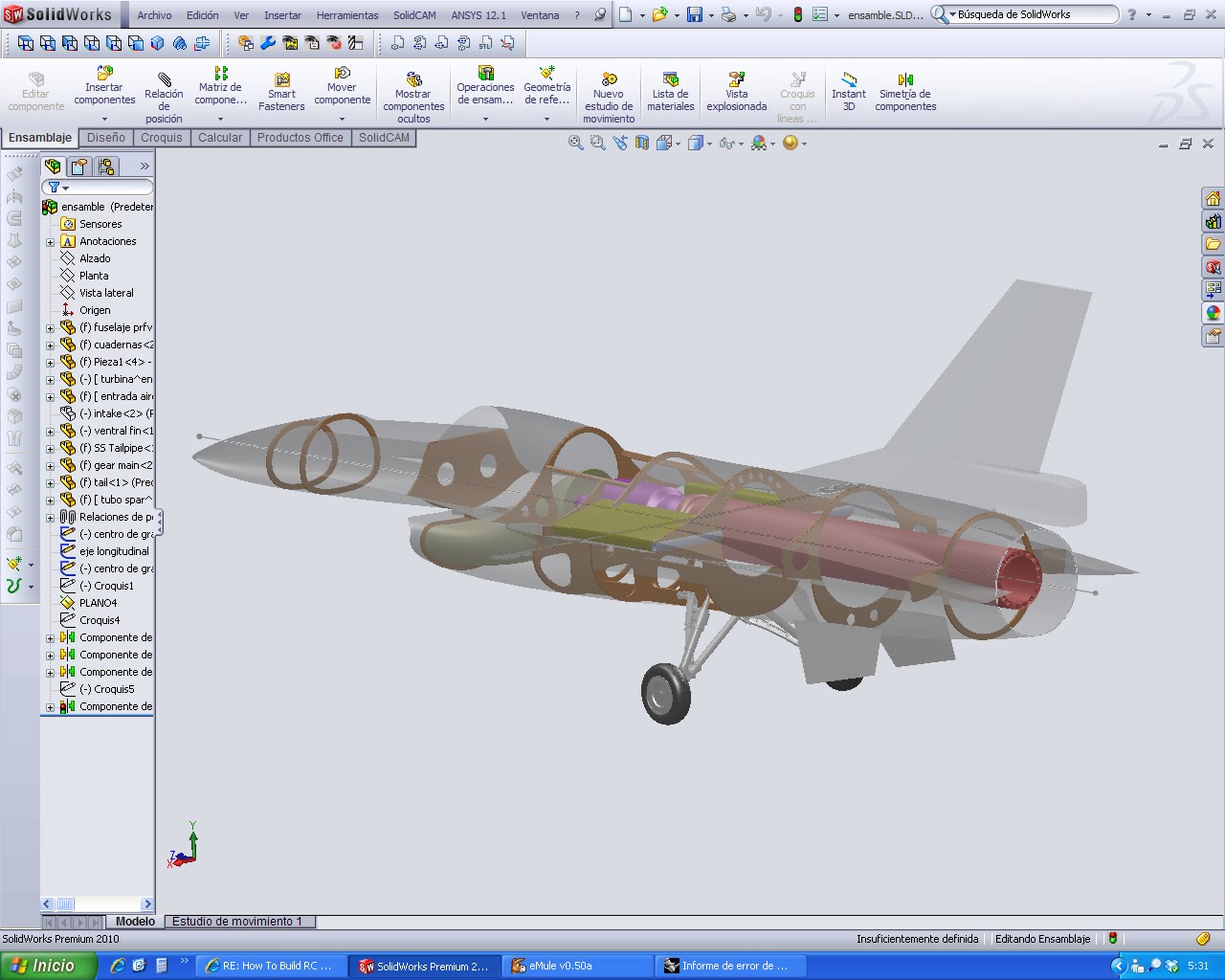
Task: Click the Zoom to Fit magnifier icon
Action: pos(576,143)
